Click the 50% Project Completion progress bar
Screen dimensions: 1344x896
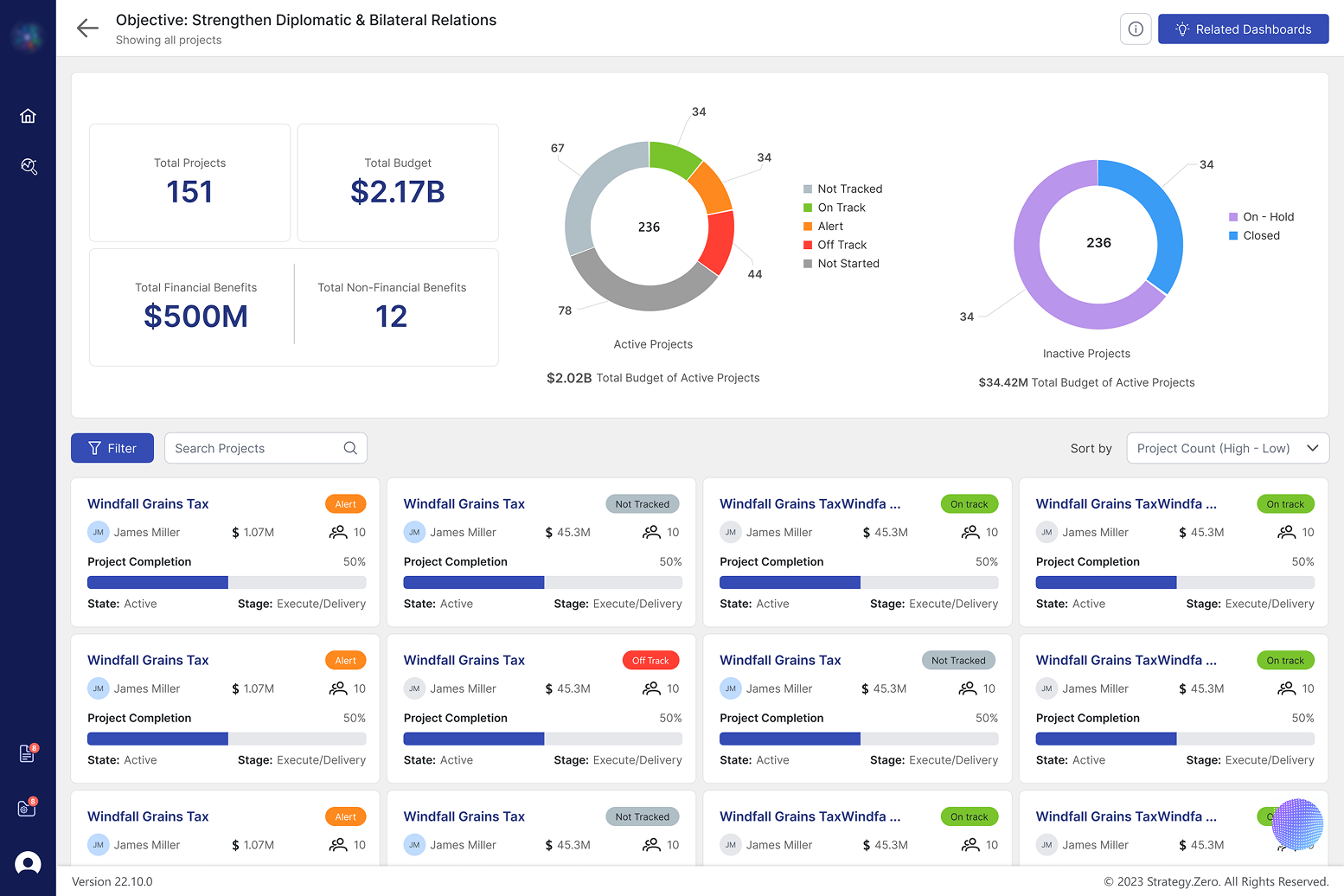coord(226,582)
